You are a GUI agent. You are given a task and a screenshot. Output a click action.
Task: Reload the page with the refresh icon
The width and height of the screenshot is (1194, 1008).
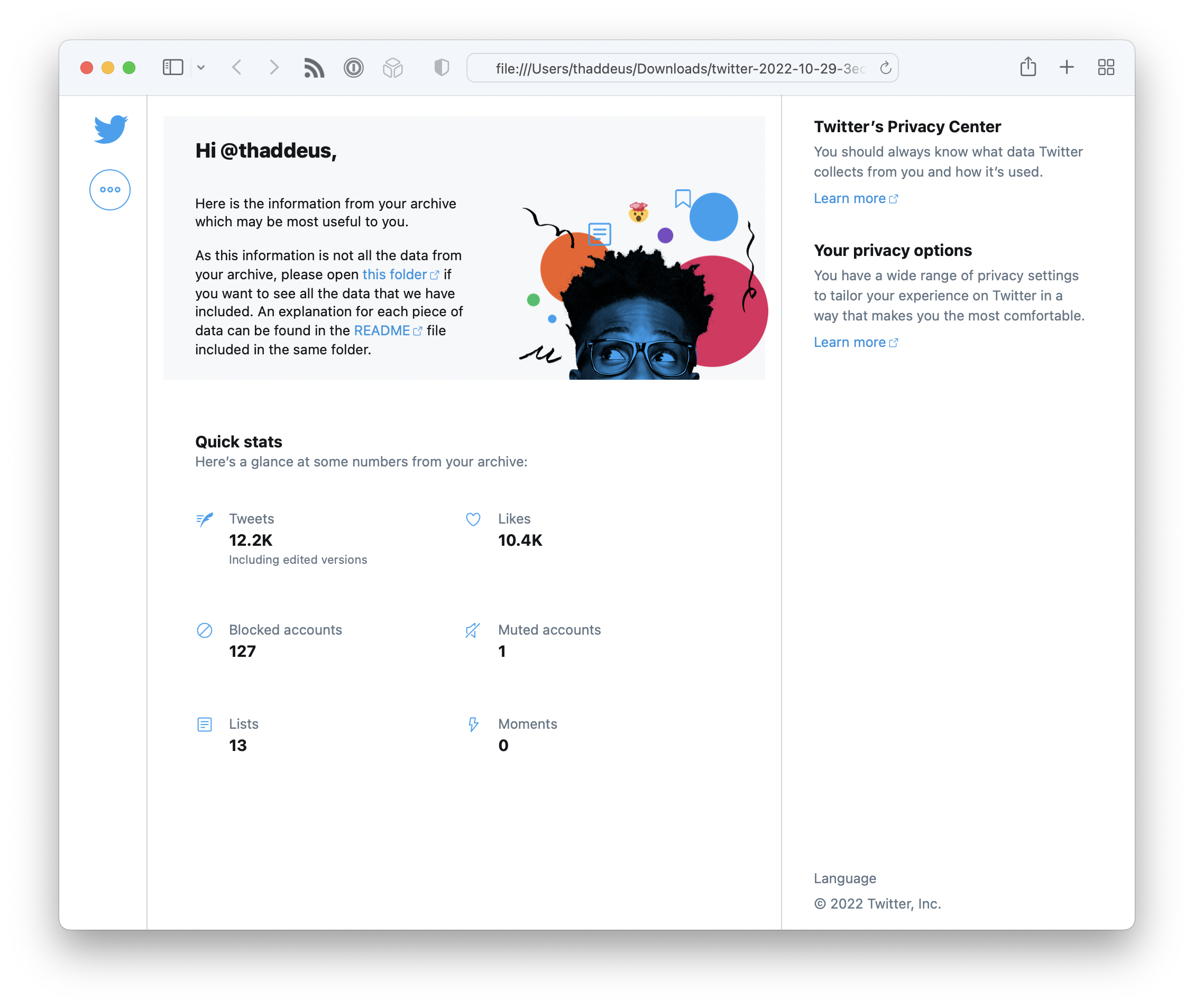coord(885,68)
